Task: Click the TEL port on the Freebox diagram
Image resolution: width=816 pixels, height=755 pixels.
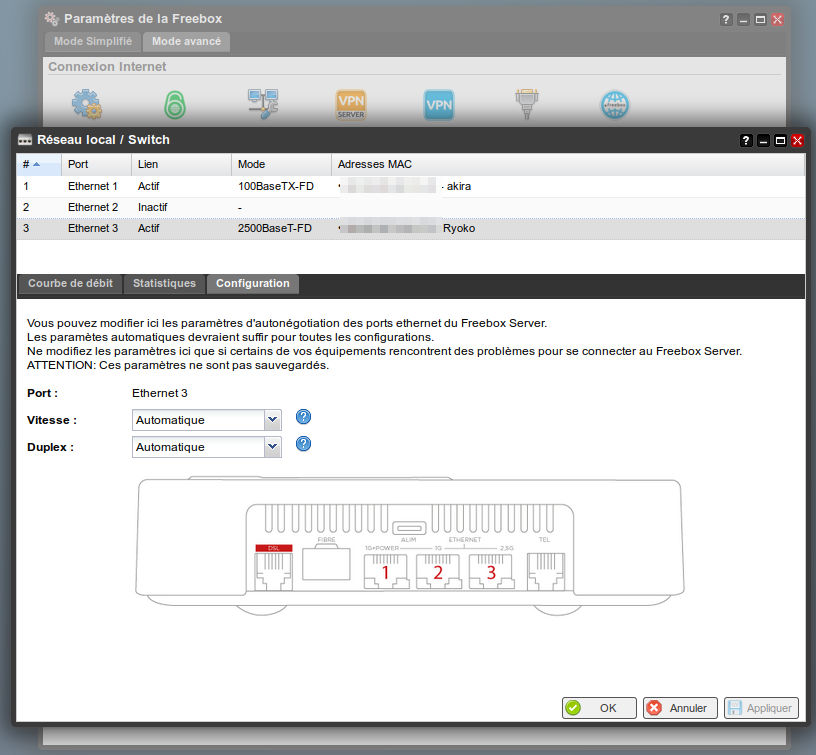Action: point(545,571)
